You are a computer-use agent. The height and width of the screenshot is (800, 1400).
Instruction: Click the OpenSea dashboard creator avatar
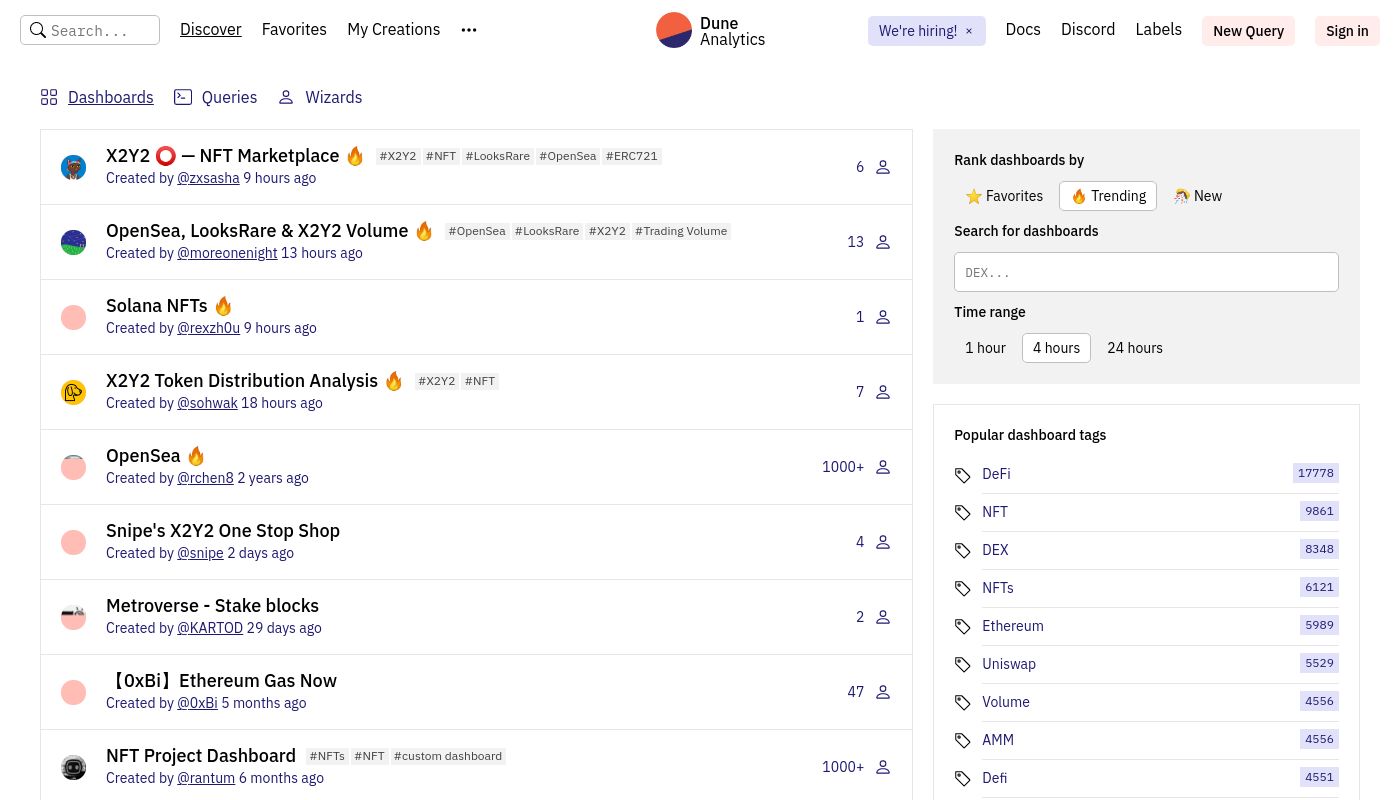click(x=73, y=467)
